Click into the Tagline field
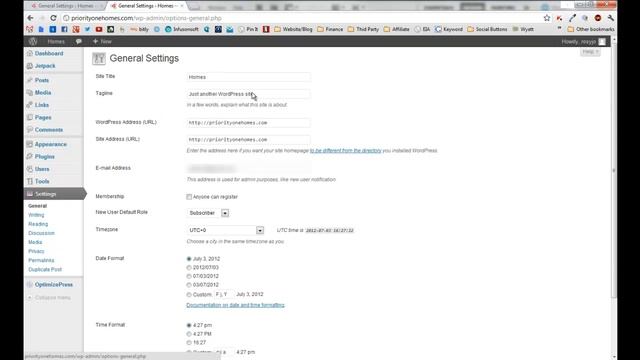 point(248,94)
